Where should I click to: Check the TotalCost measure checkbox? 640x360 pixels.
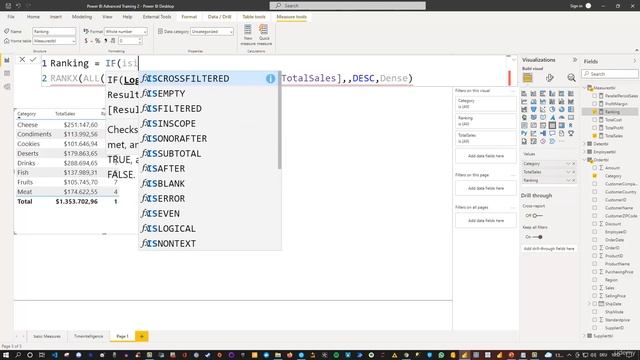point(595,120)
